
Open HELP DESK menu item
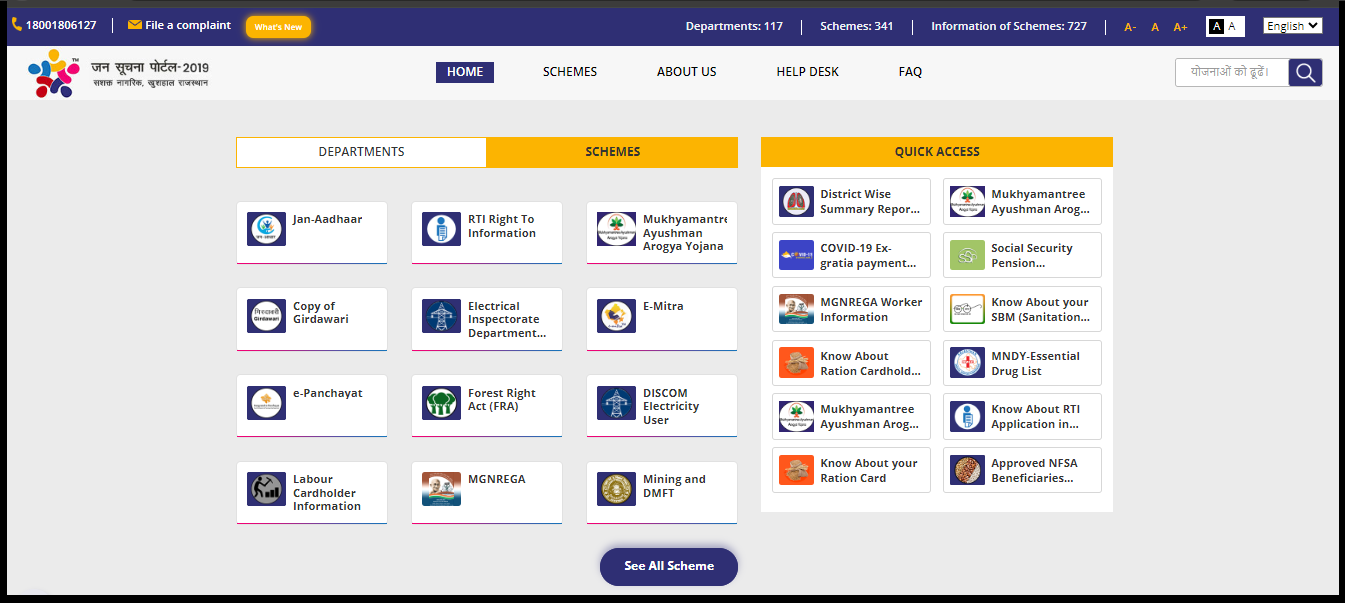click(x=808, y=72)
